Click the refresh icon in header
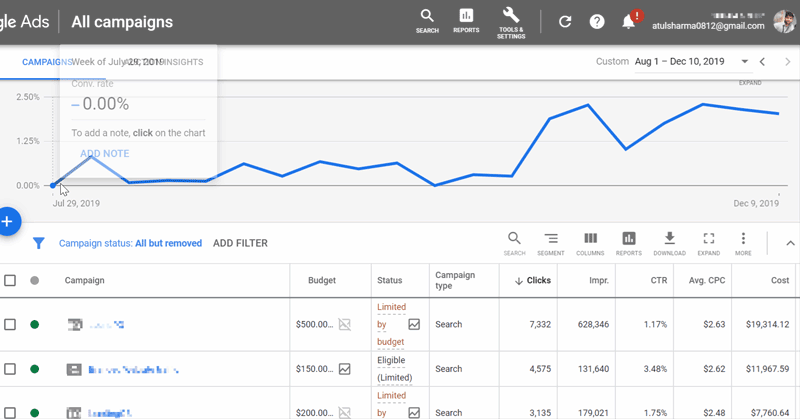Screen dimensions: 800x419 (x=565, y=22)
